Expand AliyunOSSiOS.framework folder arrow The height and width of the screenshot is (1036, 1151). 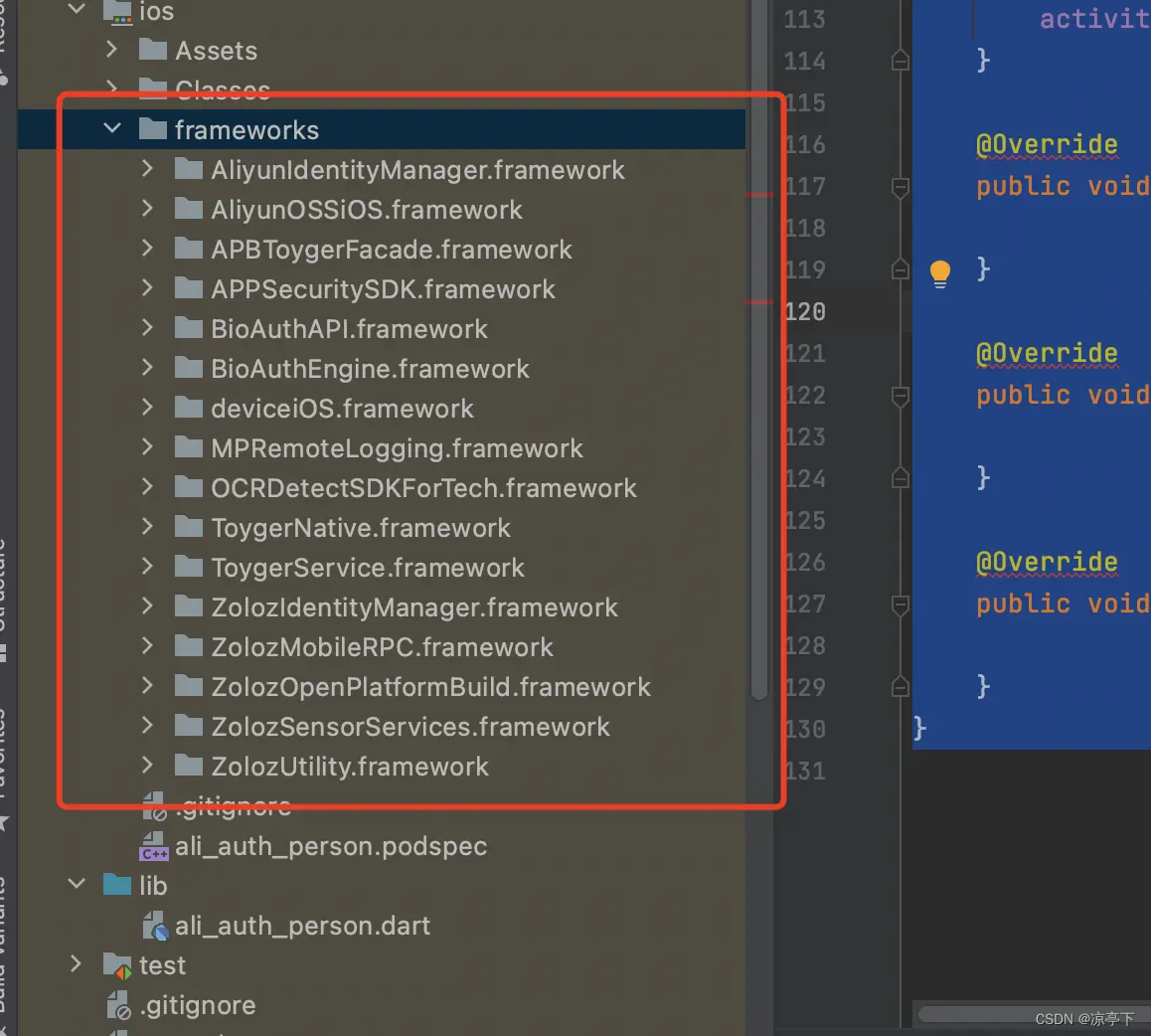tap(147, 209)
